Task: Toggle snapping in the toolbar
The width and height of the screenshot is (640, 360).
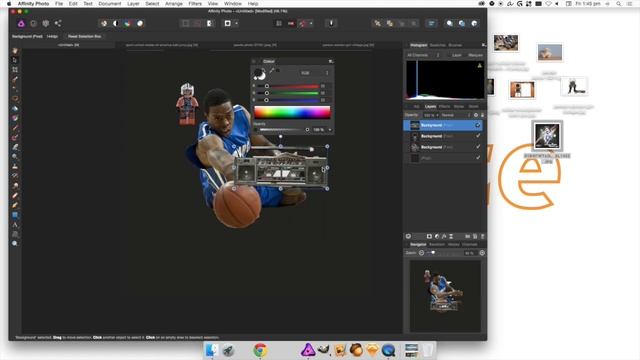Action: [303, 24]
